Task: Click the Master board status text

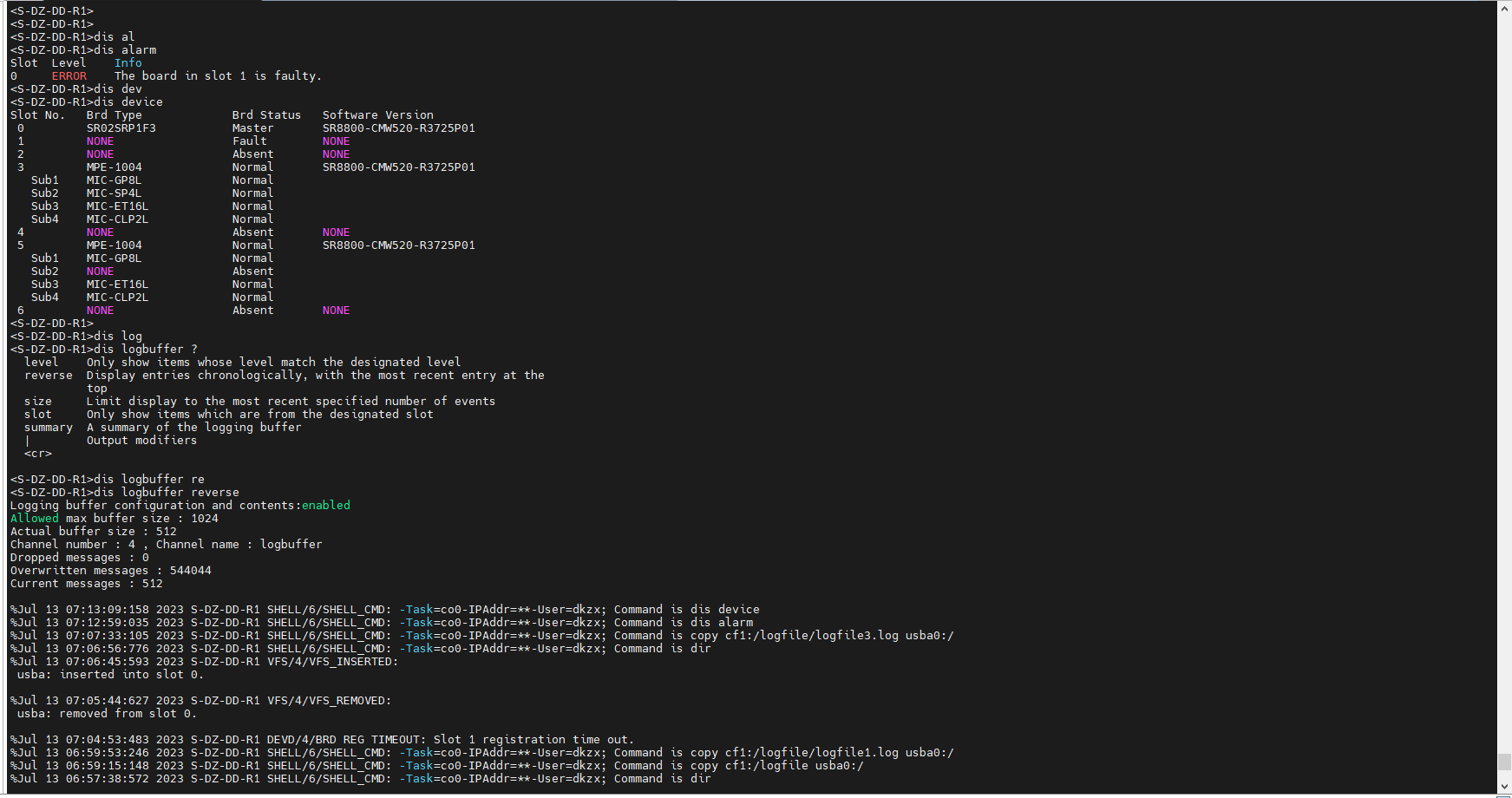Action: click(x=252, y=128)
